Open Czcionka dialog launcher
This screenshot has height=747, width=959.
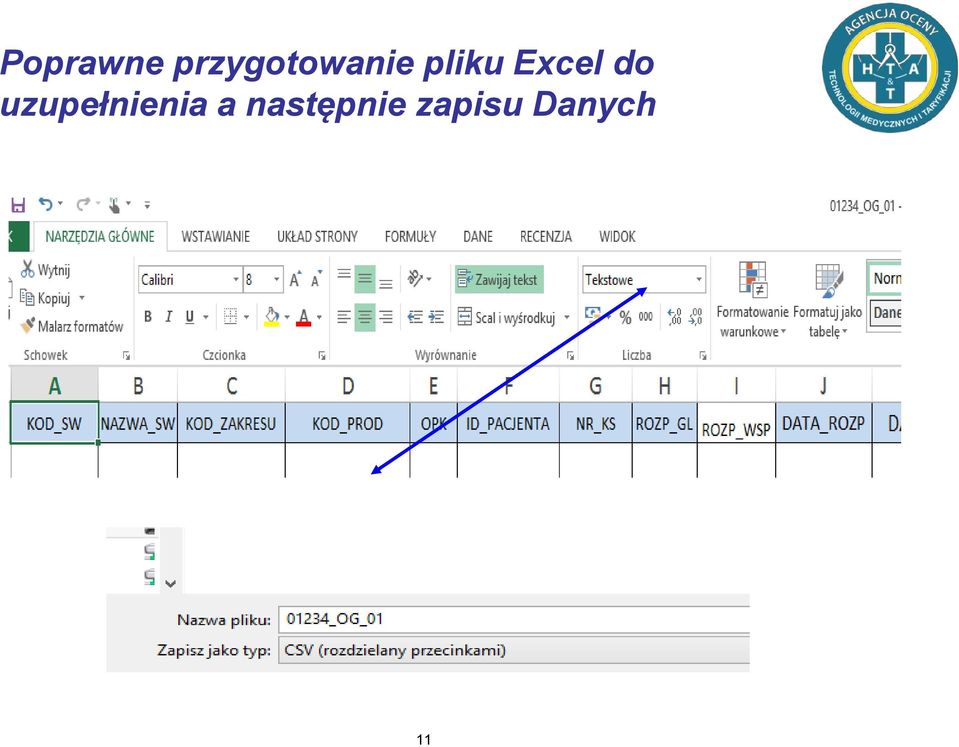pos(322,355)
